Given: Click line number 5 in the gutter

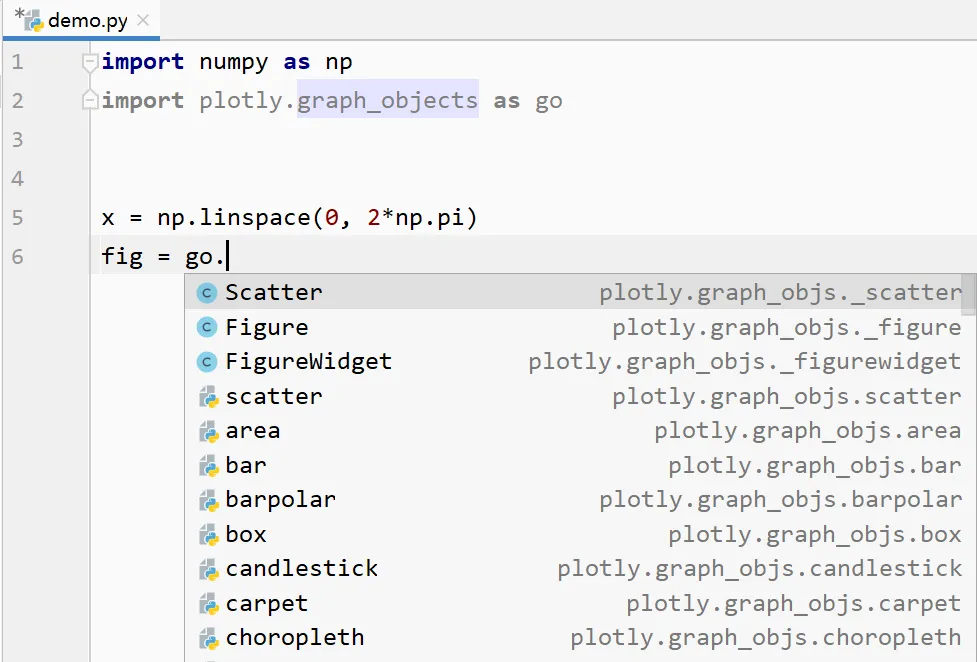Looking at the screenshot, I should point(17,218).
